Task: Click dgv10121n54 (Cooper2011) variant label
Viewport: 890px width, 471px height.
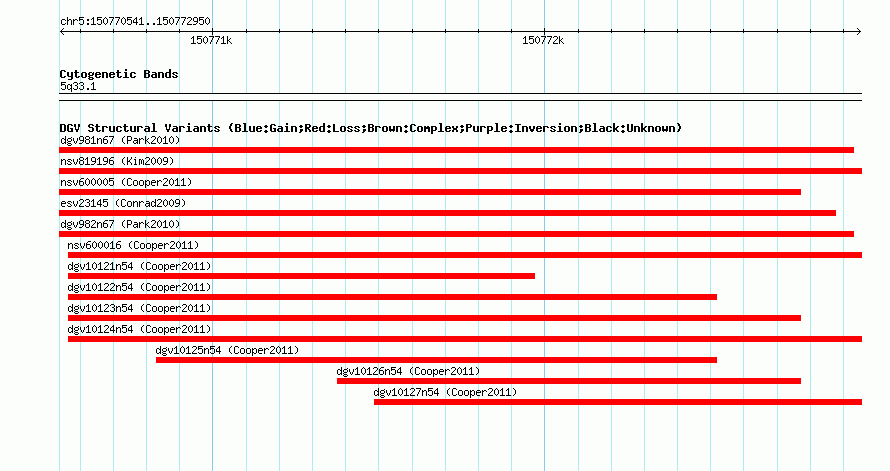Action: point(139,266)
